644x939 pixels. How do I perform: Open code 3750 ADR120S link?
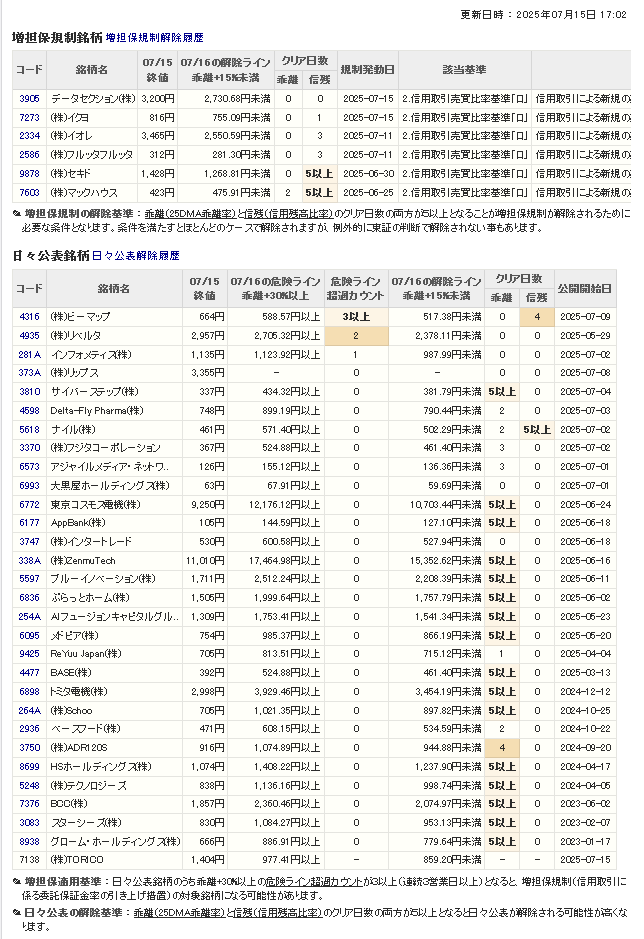click(x=29, y=747)
